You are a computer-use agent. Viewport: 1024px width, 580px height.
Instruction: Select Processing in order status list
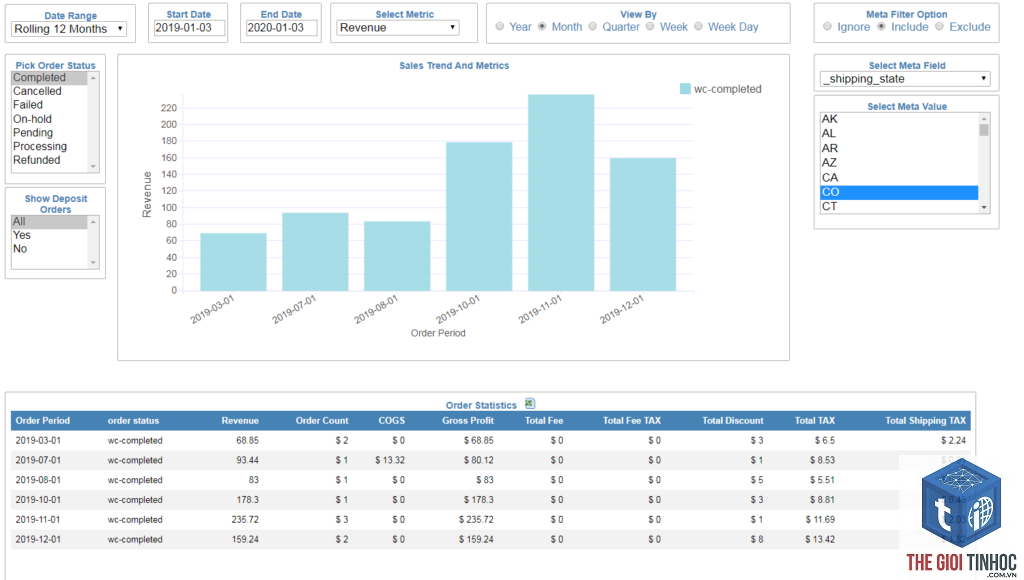tap(49, 146)
